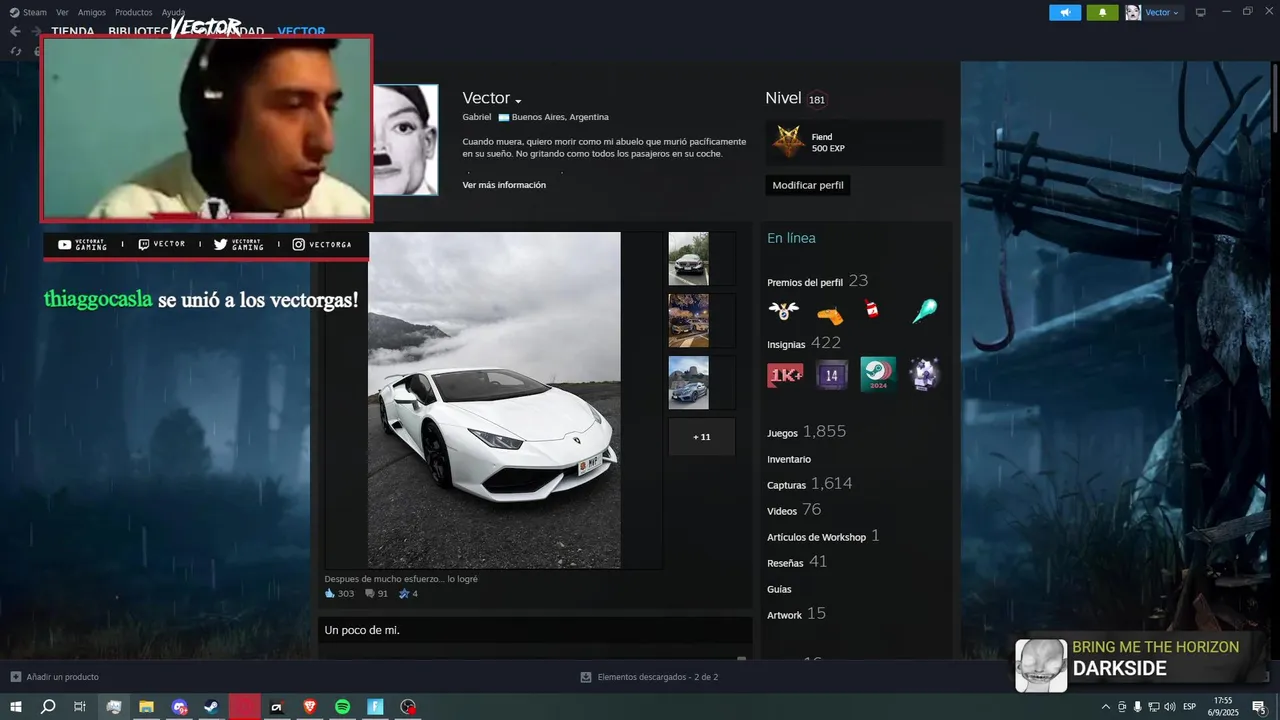The image size is (1280, 720).
Task: Switch to the TIENDA tab
Action: 73,31
